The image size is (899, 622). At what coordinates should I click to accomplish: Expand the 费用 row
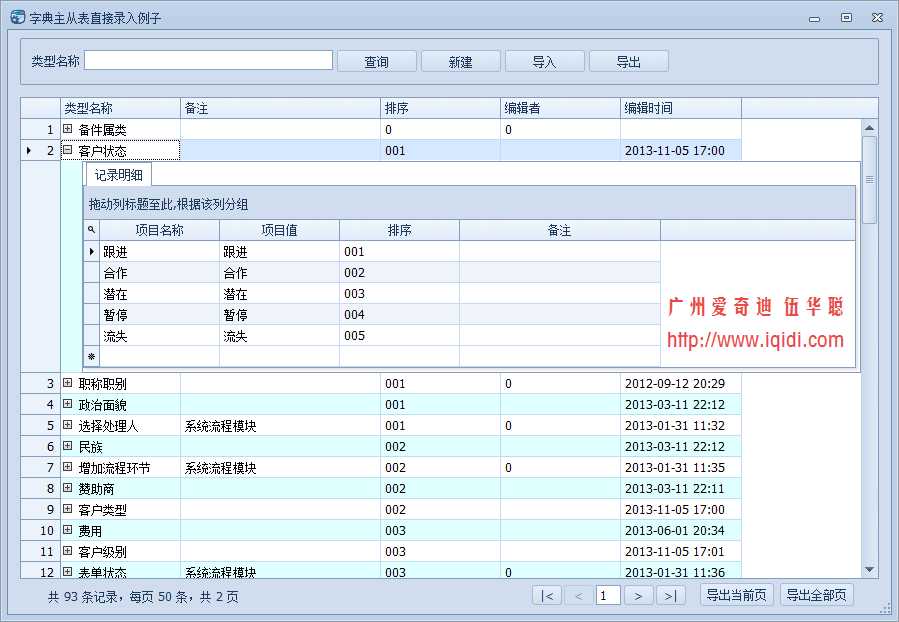[x=68, y=530]
